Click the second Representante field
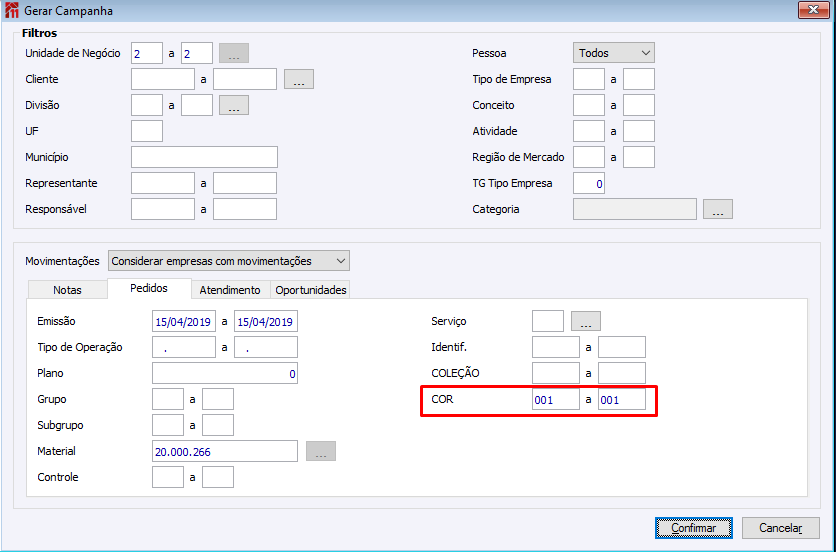Image resolution: width=836 pixels, height=552 pixels. pos(245,183)
